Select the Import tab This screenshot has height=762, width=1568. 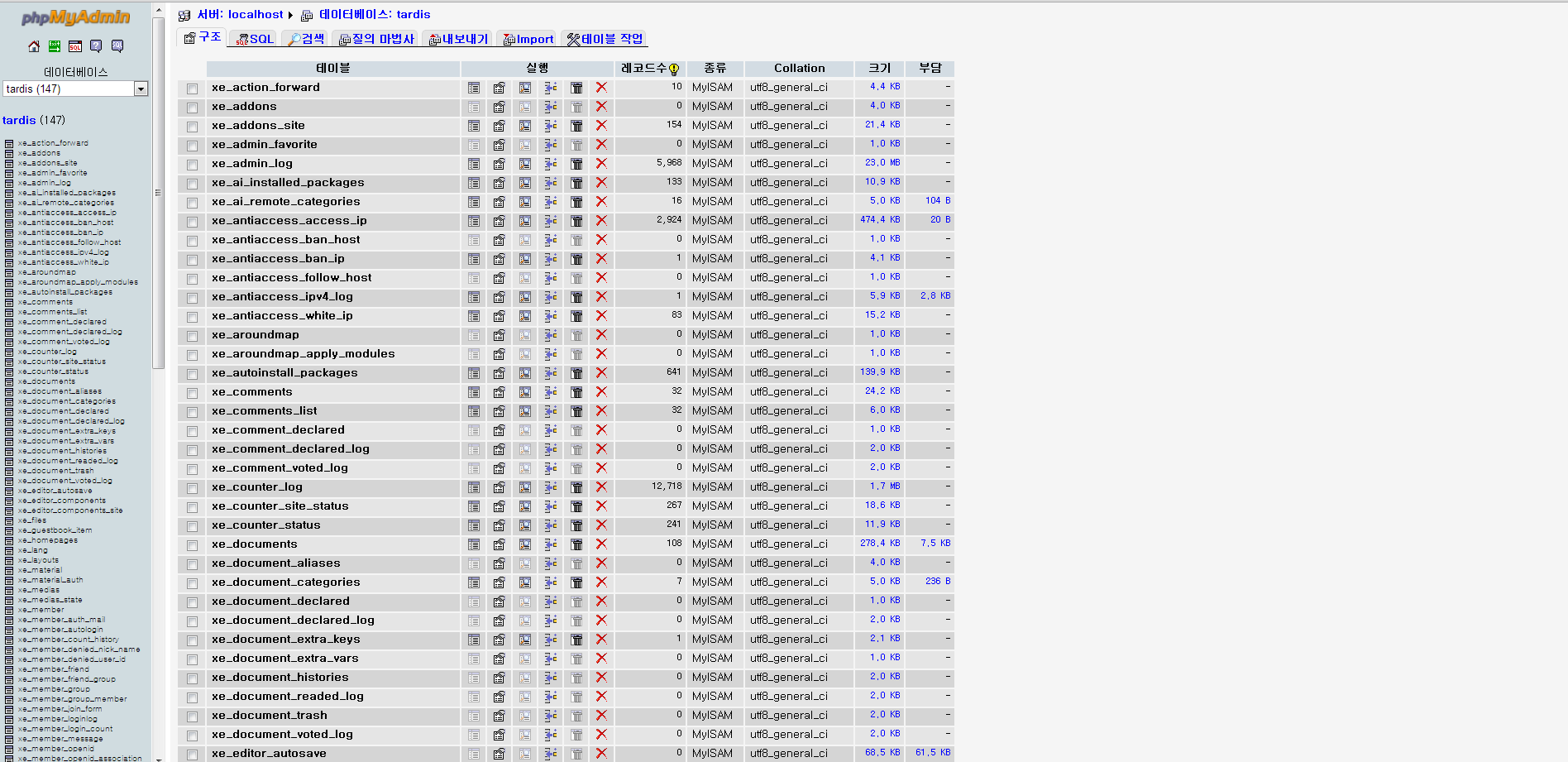coord(528,38)
